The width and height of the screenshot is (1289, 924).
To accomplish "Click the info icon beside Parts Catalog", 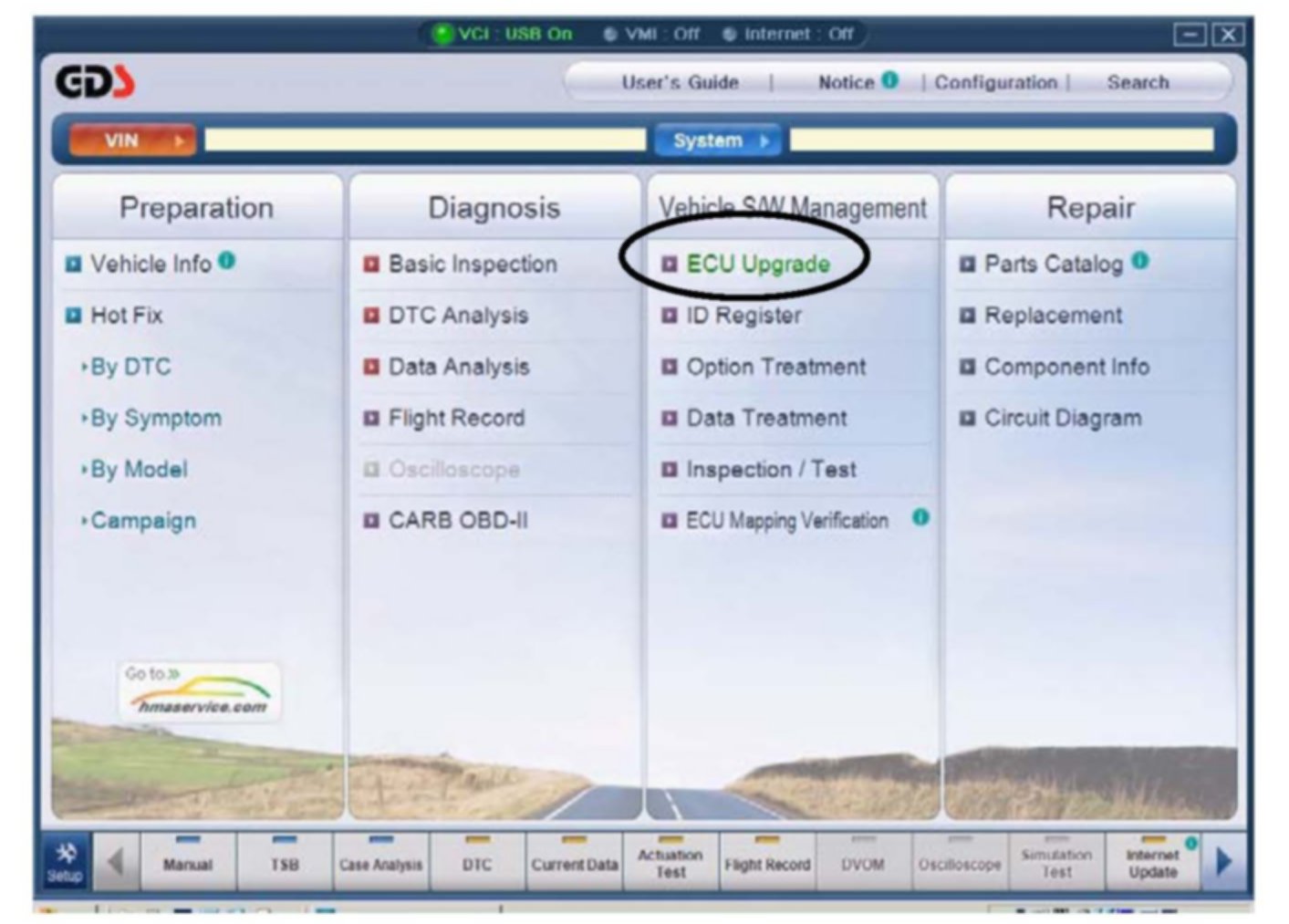I will point(1140,262).
